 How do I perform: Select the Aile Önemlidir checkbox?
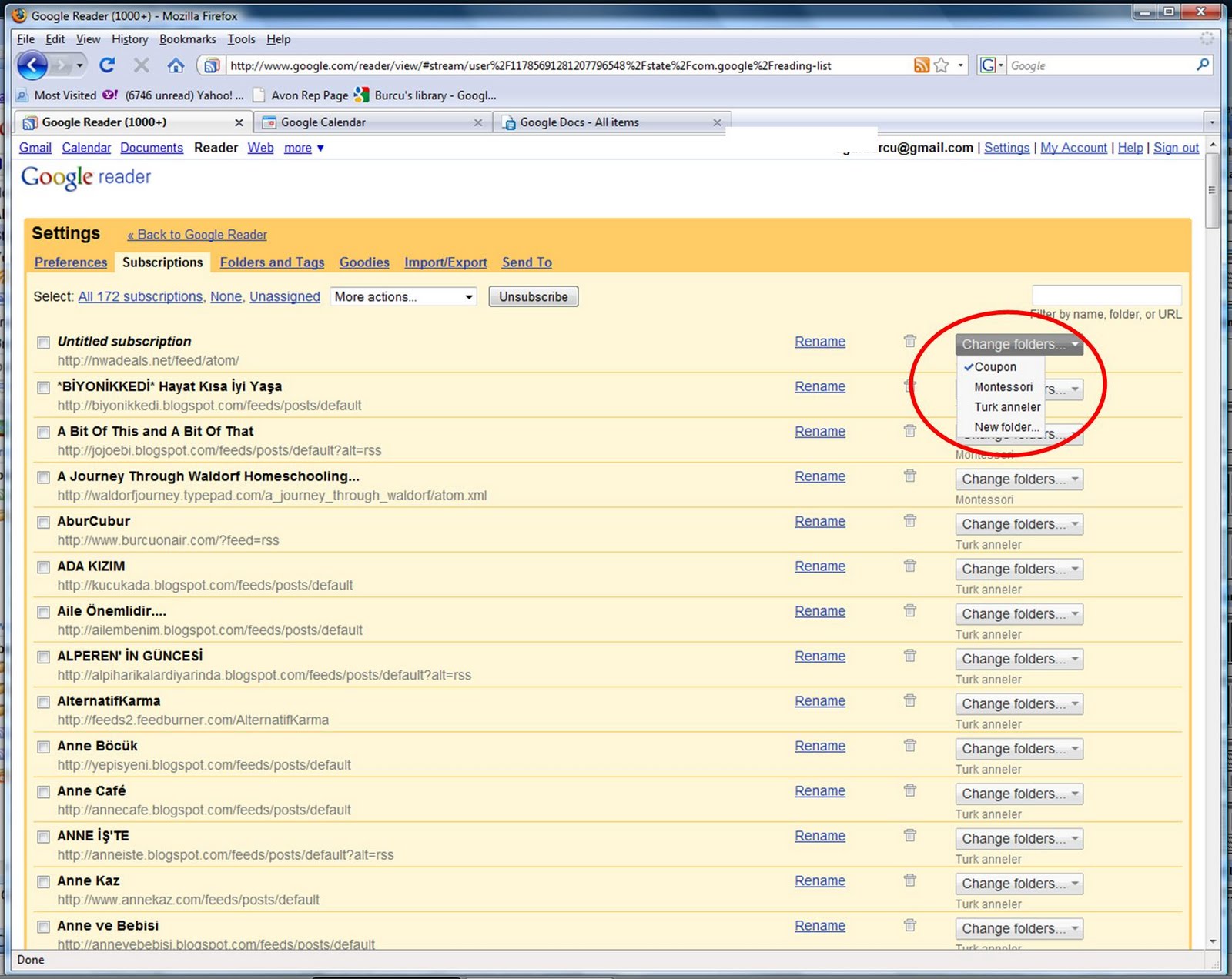click(x=44, y=612)
